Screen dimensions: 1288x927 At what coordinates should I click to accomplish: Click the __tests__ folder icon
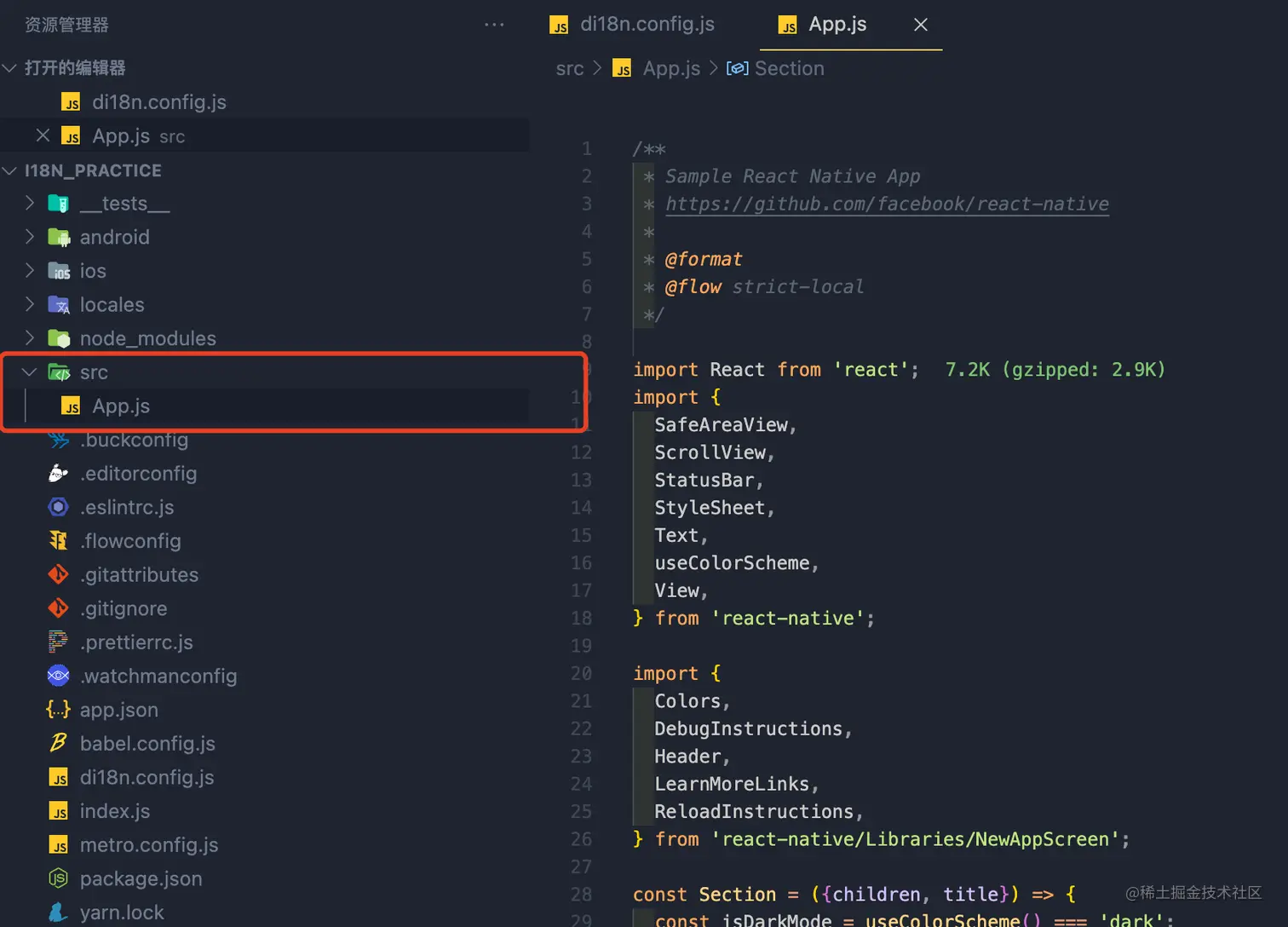59,204
